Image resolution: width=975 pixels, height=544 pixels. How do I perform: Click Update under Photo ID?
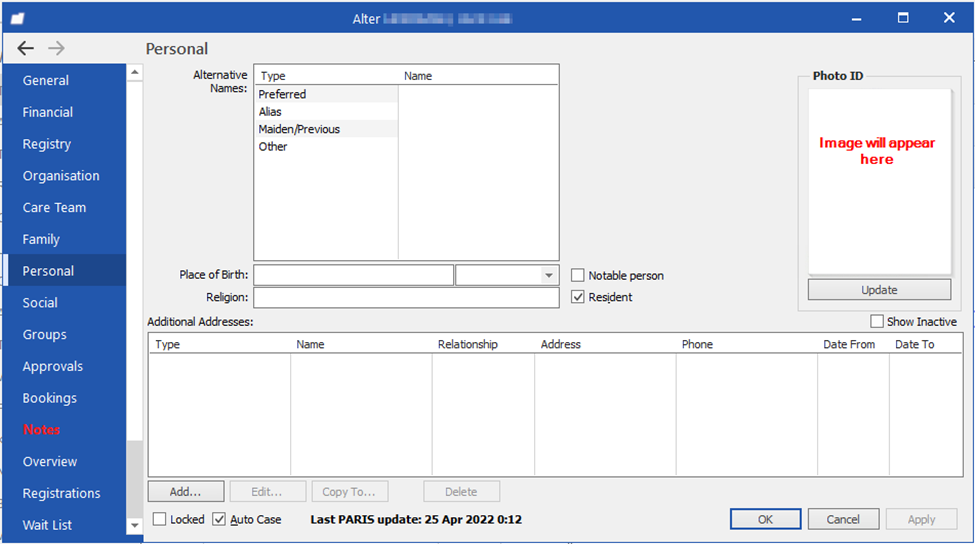(x=879, y=290)
